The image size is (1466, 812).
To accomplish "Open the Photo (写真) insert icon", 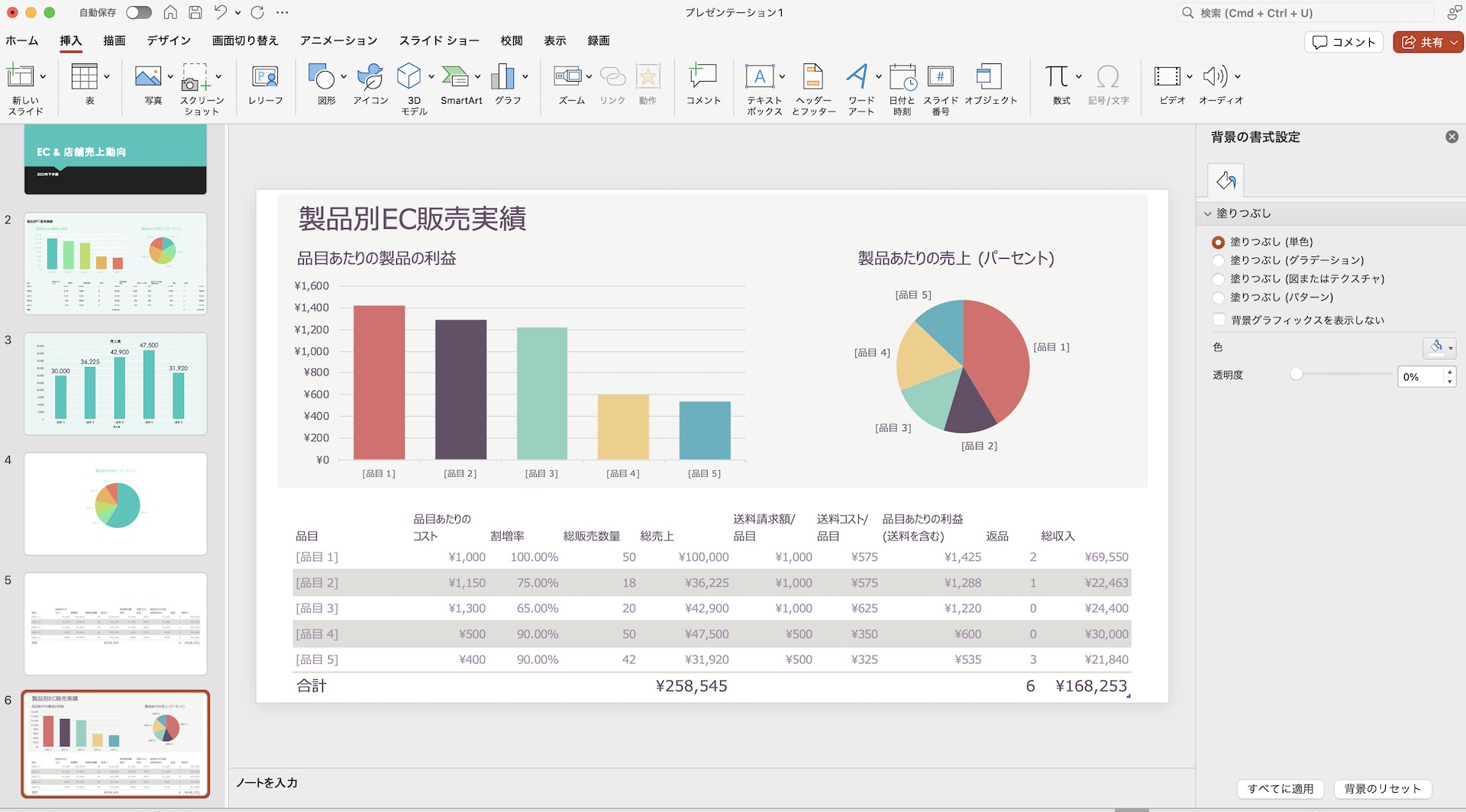I will point(148,76).
